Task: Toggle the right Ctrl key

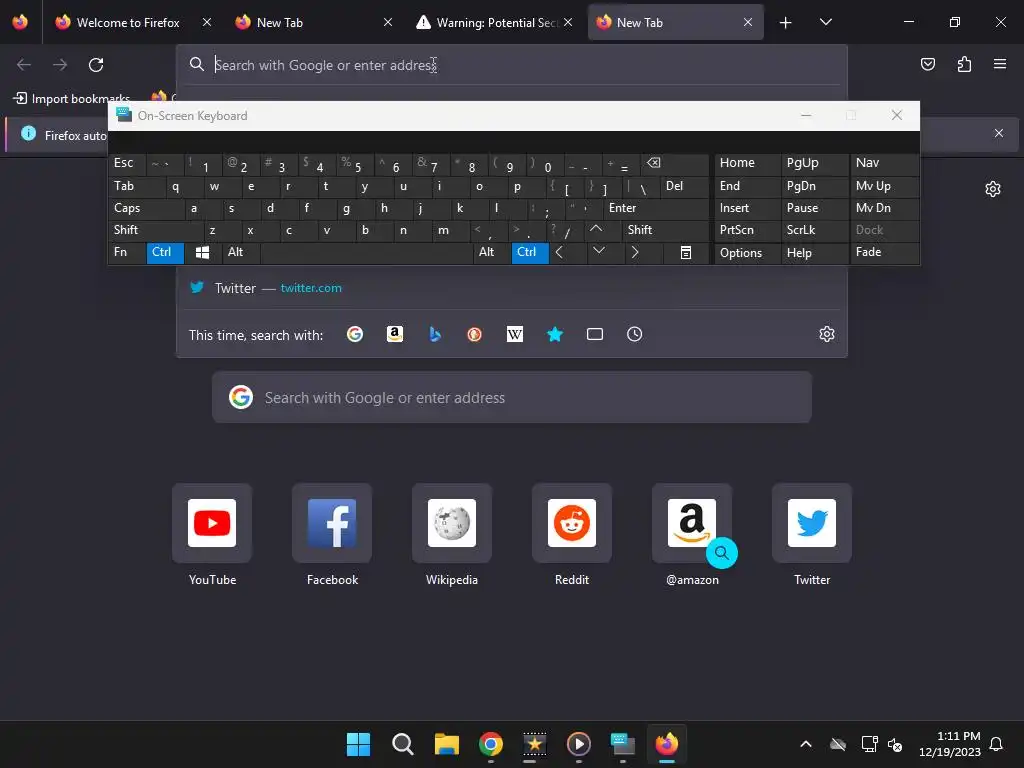Action: tap(530, 253)
